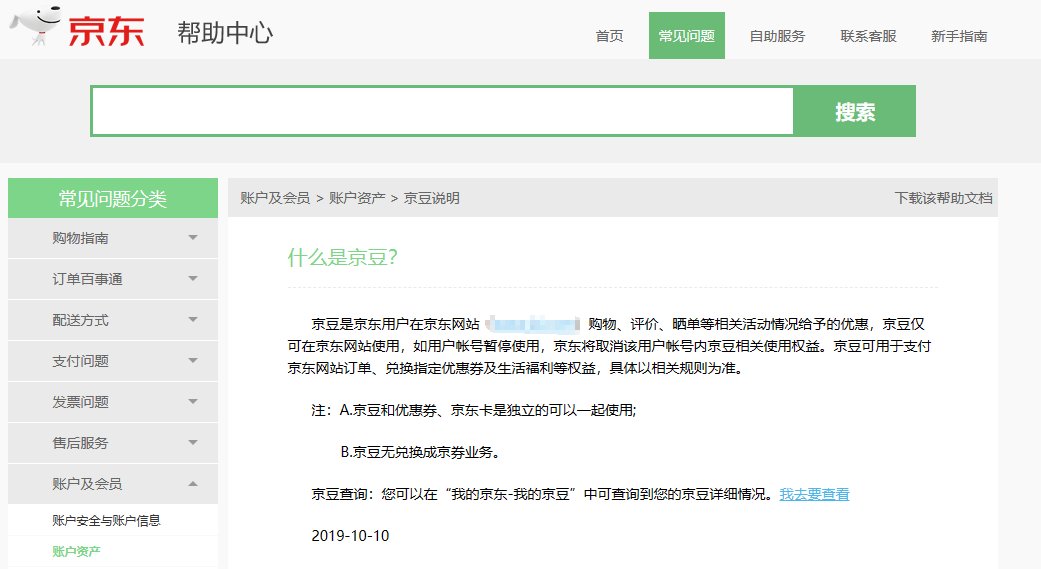Select the 常见问题 nav tab

[686, 36]
